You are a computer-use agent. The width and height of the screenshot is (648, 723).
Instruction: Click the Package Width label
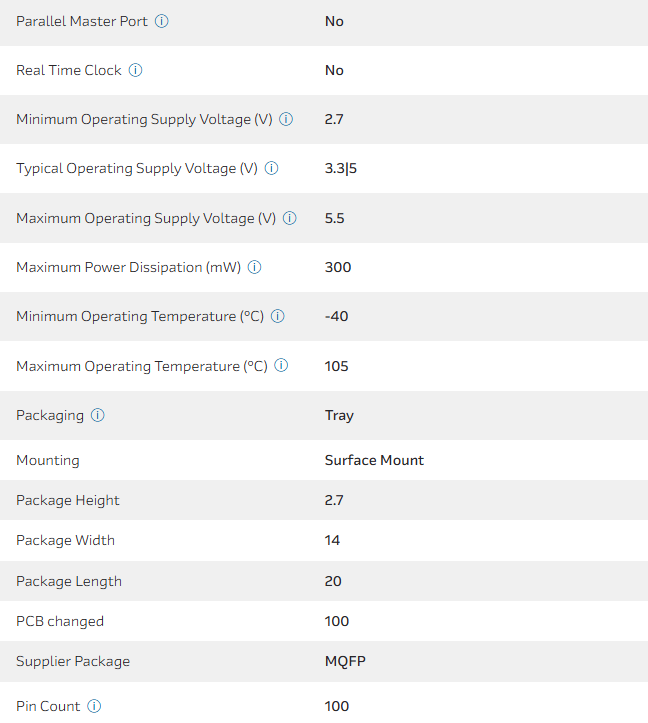pyautogui.click(x=65, y=540)
